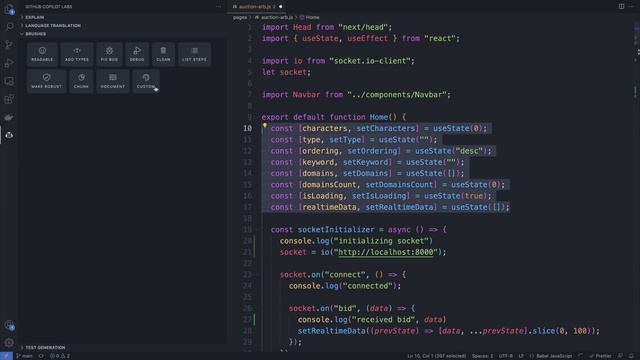
Task: Apply the Fix Bug brush
Action: 109,54
